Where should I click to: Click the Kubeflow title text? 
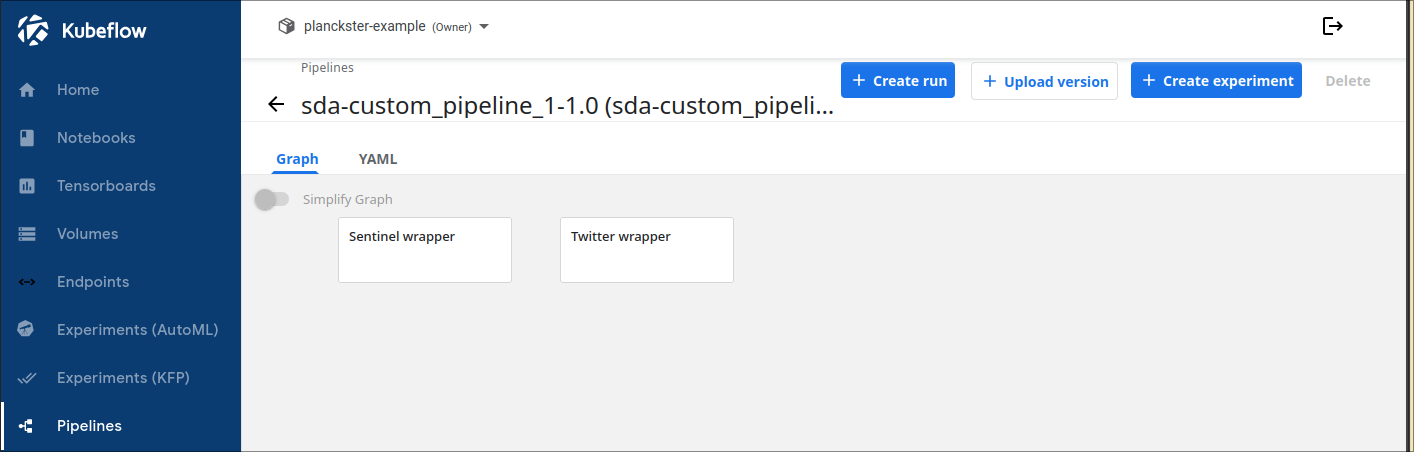[104, 31]
